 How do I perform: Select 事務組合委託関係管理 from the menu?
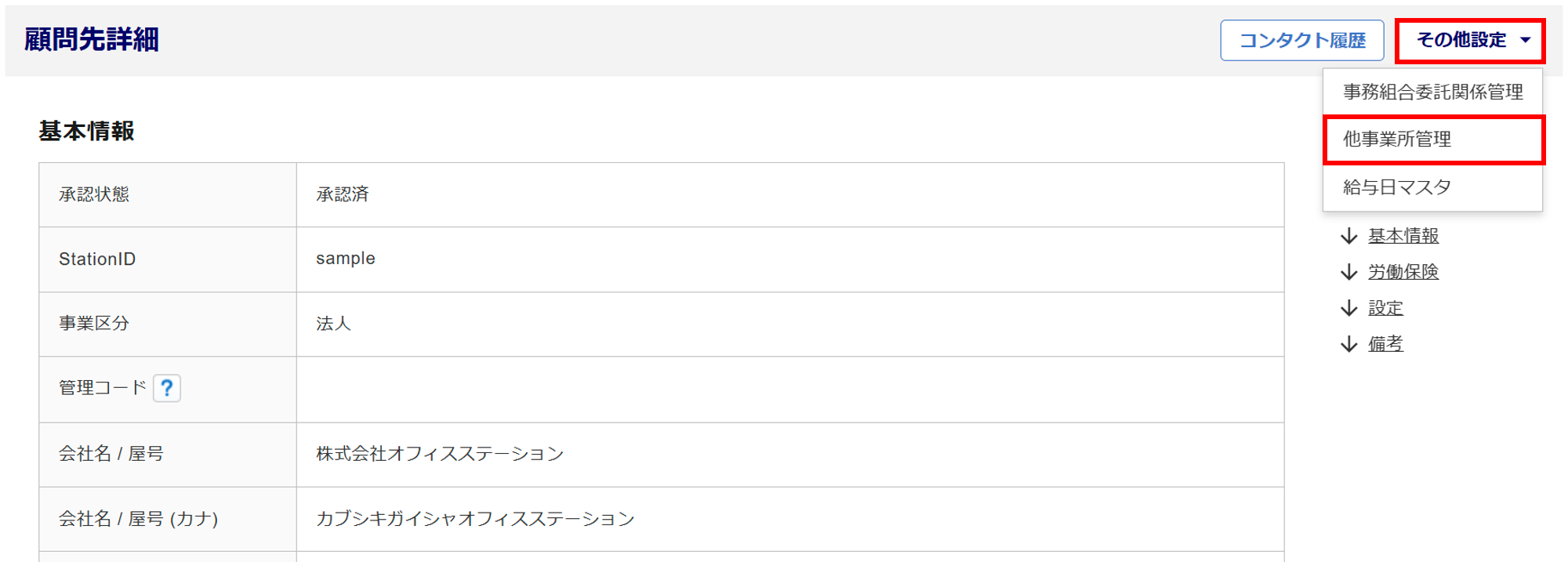pyautogui.click(x=1432, y=92)
